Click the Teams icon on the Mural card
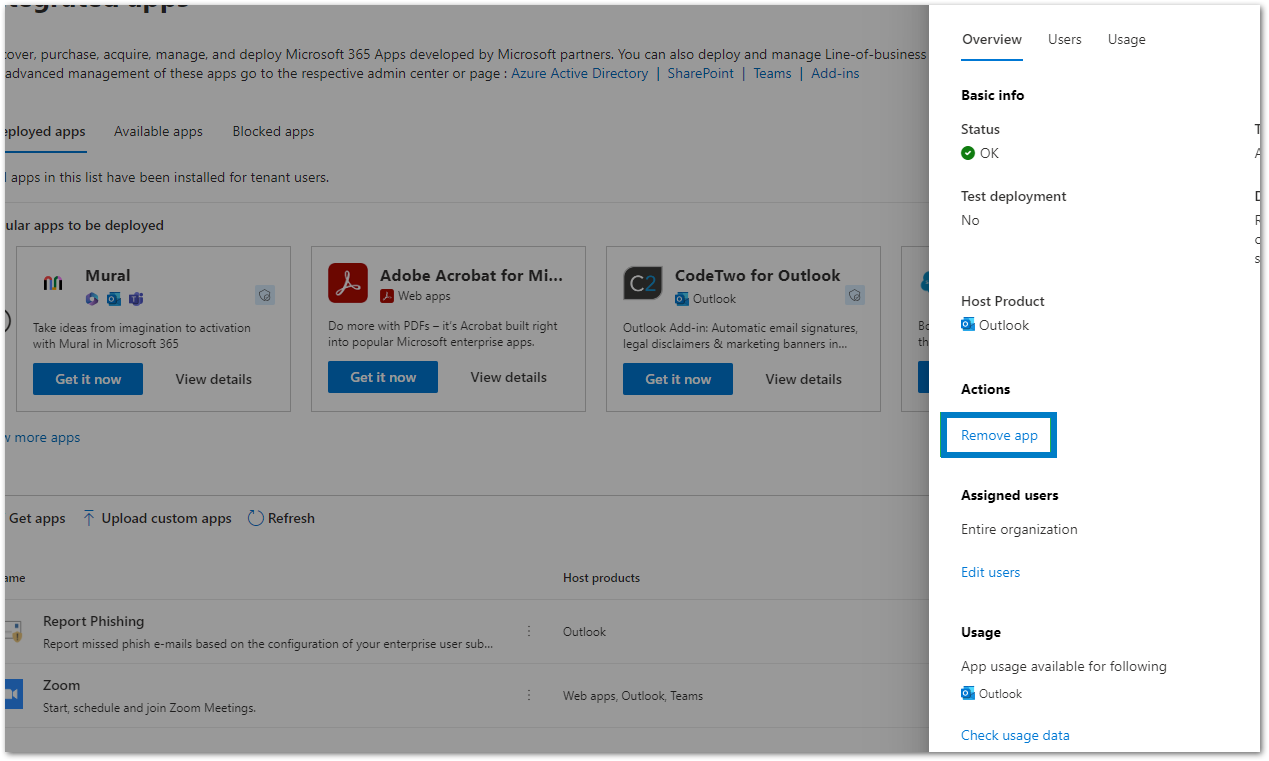1269x761 pixels. tap(136, 298)
